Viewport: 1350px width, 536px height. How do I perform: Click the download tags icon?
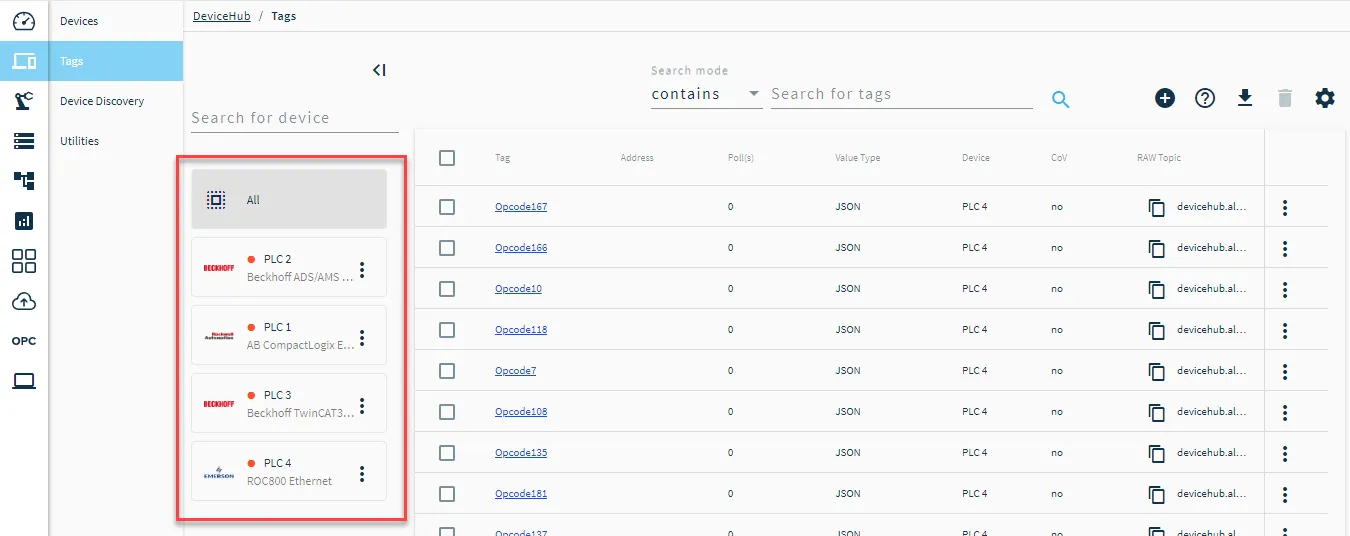pos(1245,98)
